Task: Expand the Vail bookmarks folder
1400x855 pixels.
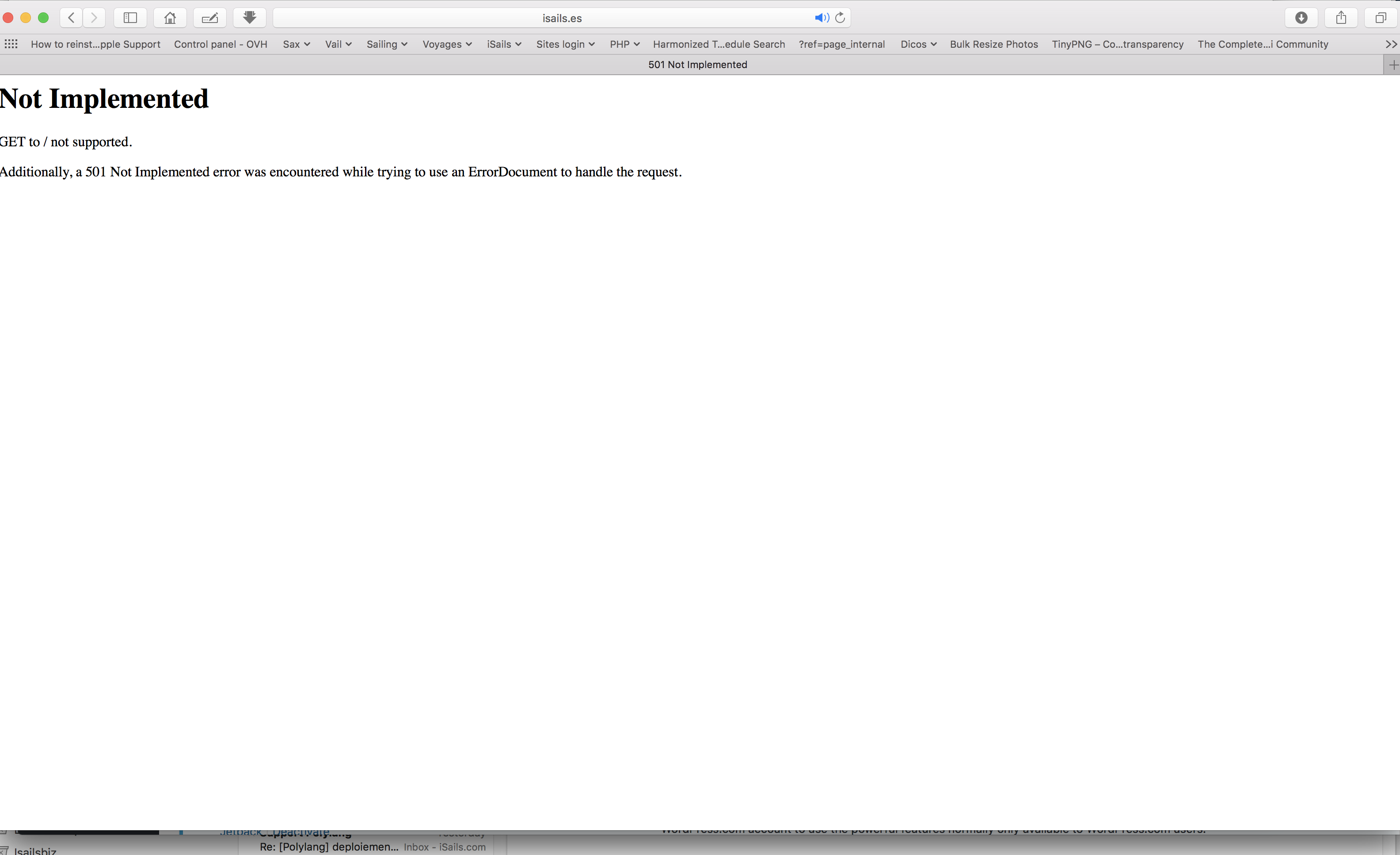Action: click(x=339, y=44)
